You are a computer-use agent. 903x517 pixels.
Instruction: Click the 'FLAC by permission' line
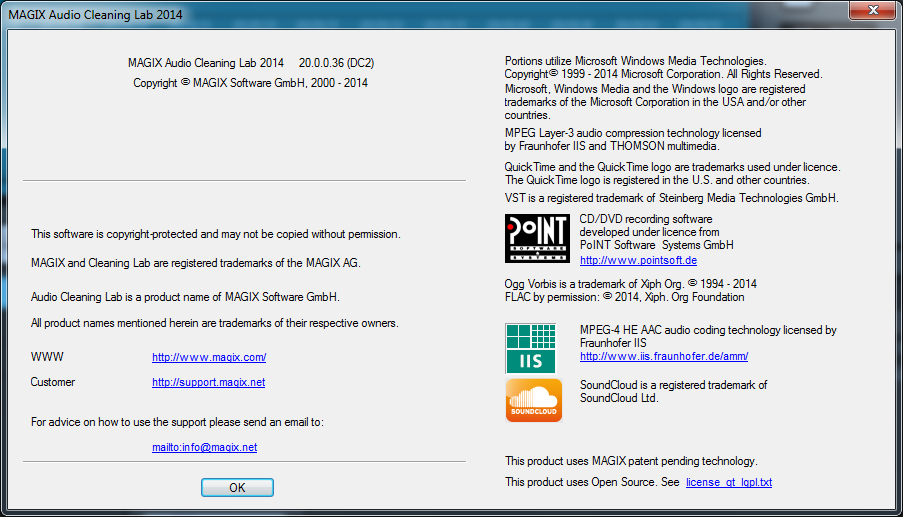tap(624, 297)
